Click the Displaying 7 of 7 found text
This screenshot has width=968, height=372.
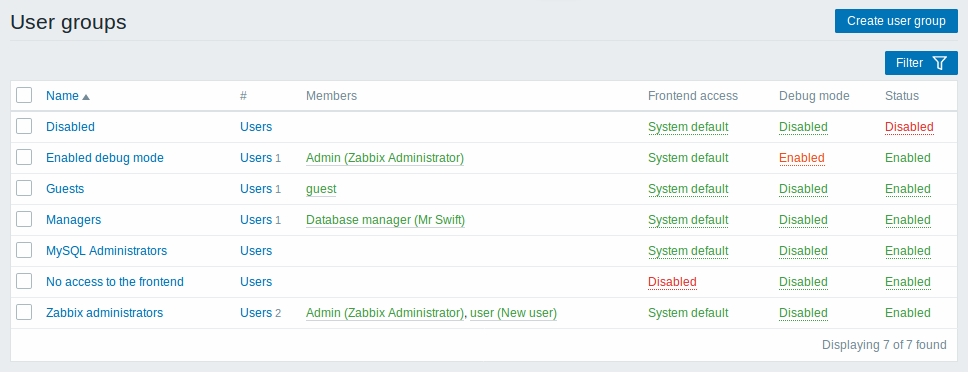pos(884,345)
